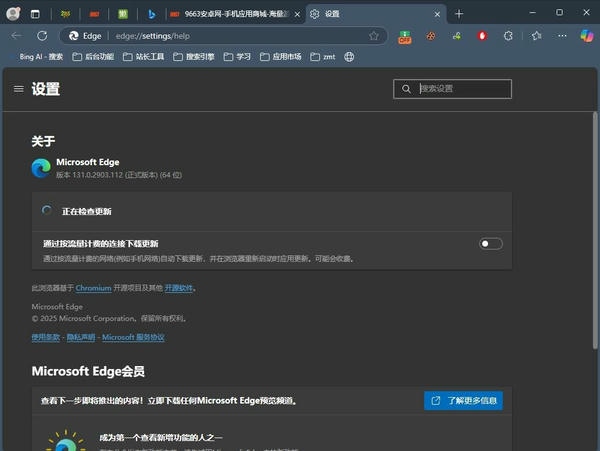Open a new tab with plus button

[x=459, y=14]
